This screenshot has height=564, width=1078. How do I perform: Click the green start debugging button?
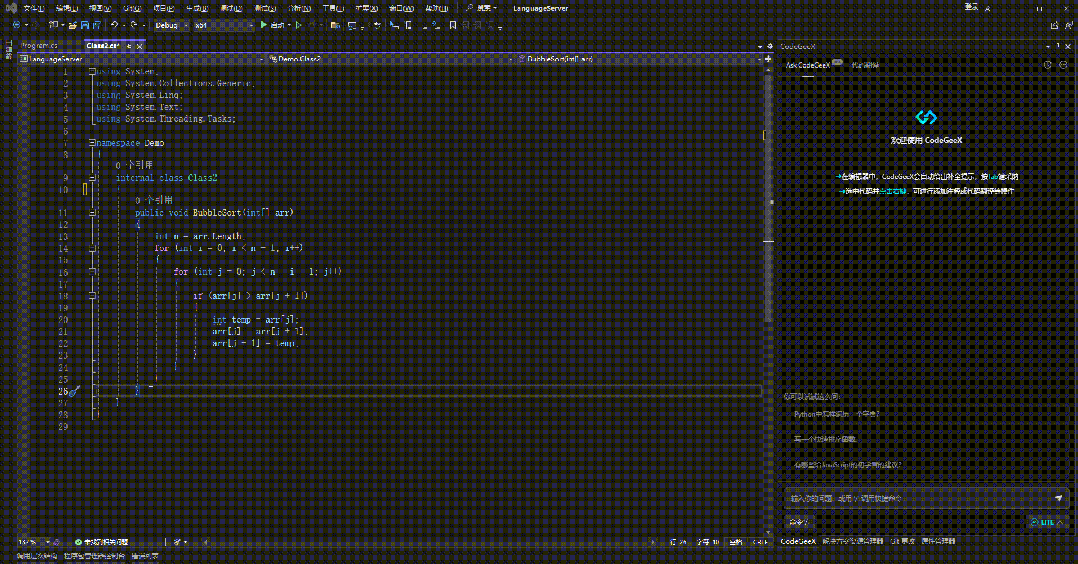263,25
